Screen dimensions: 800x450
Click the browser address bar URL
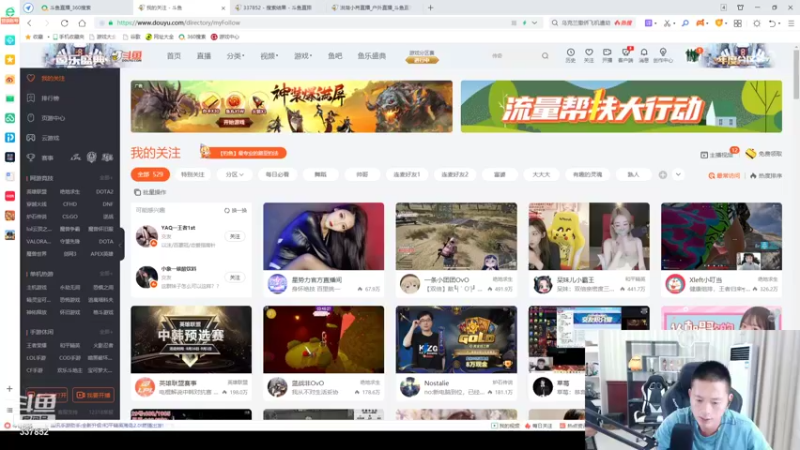[178, 23]
